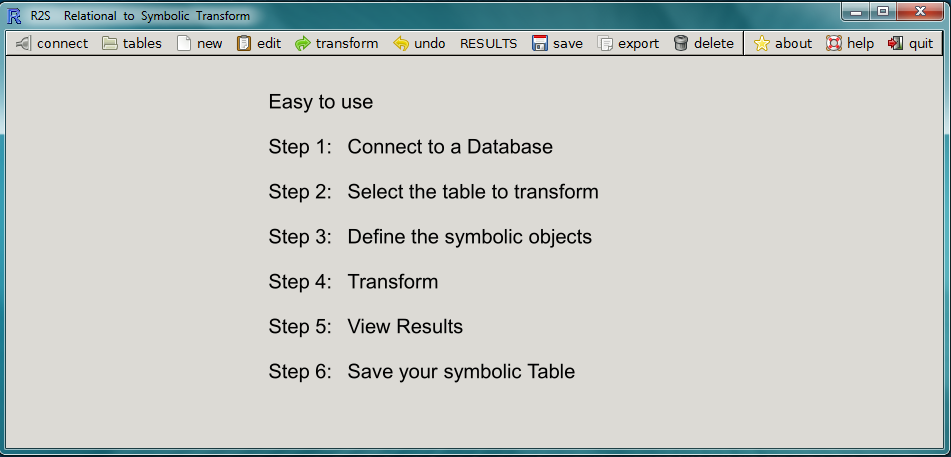Image resolution: width=951 pixels, height=457 pixels.
Task: Click the R logo in title bar
Action: pos(14,15)
